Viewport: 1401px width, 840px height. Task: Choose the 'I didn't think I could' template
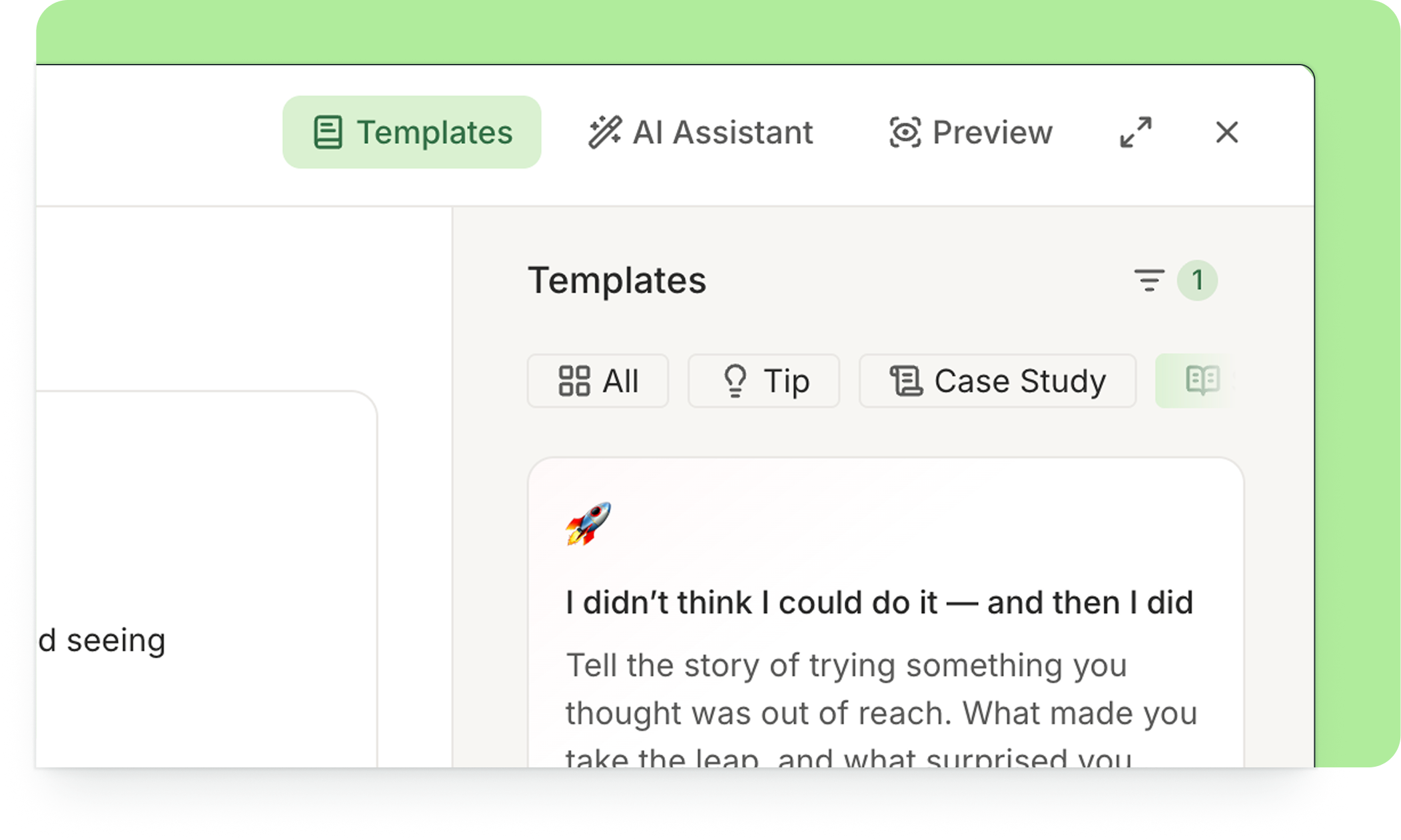pyautogui.click(x=879, y=602)
